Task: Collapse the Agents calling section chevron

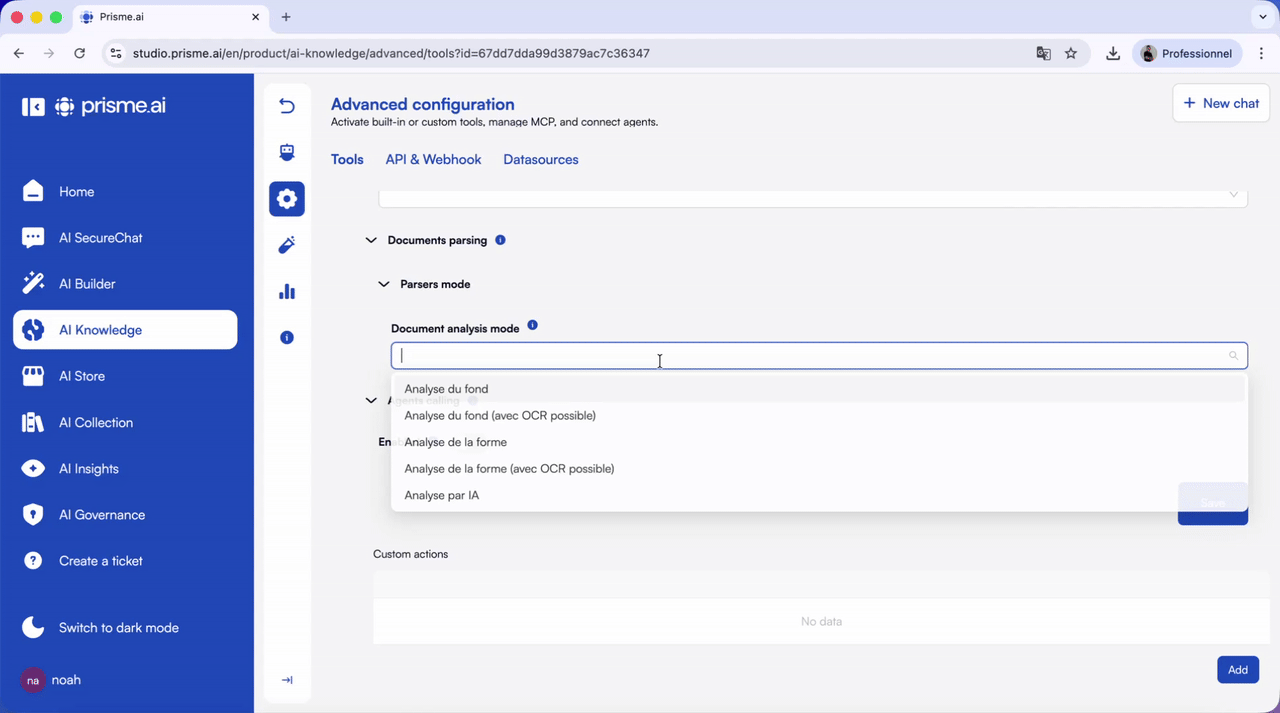Action: (371, 400)
